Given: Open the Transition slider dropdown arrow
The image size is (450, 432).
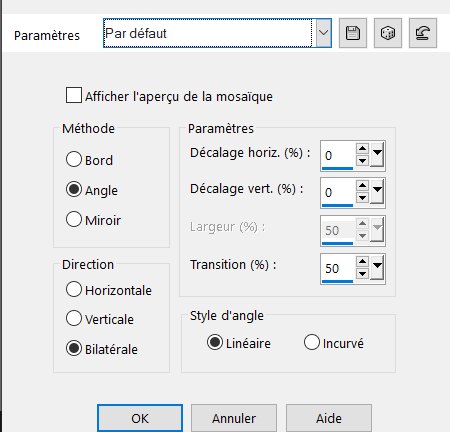Looking at the screenshot, I should 377,267.
